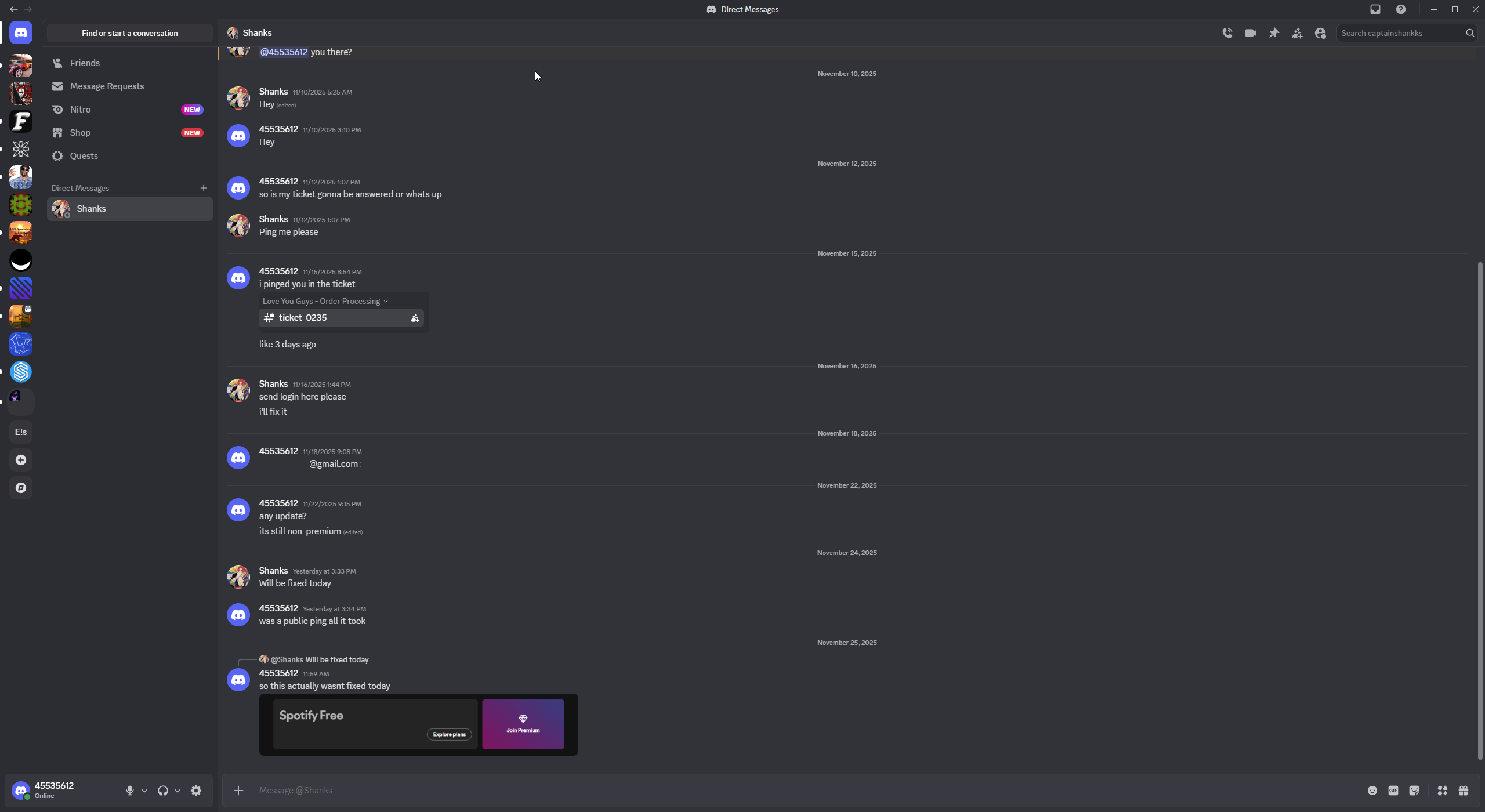Go to Message Requests
Image resolution: width=1485 pixels, height=812 pixels.
click(x=107, y=86)
